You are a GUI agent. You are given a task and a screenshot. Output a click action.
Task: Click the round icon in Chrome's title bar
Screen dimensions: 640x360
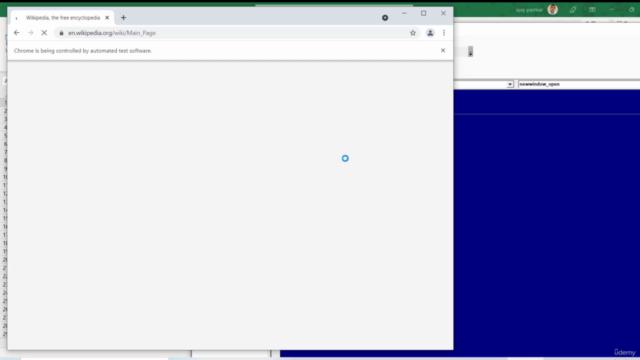coord(385,18)
